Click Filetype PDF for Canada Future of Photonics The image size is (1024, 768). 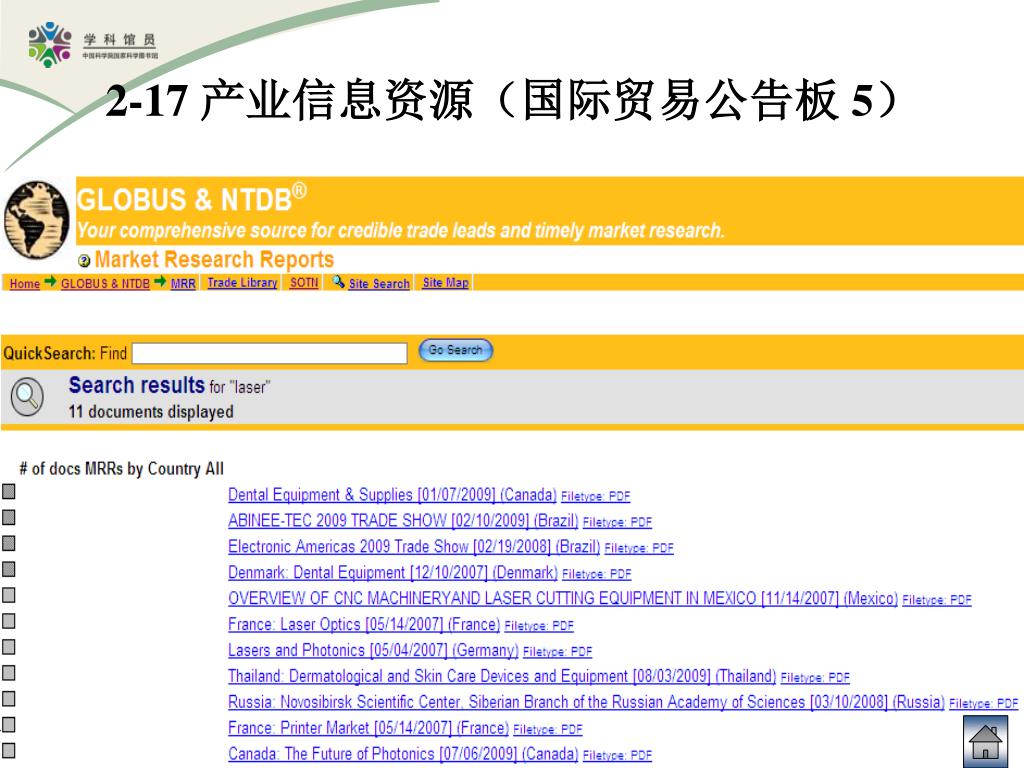coord(617,756)
